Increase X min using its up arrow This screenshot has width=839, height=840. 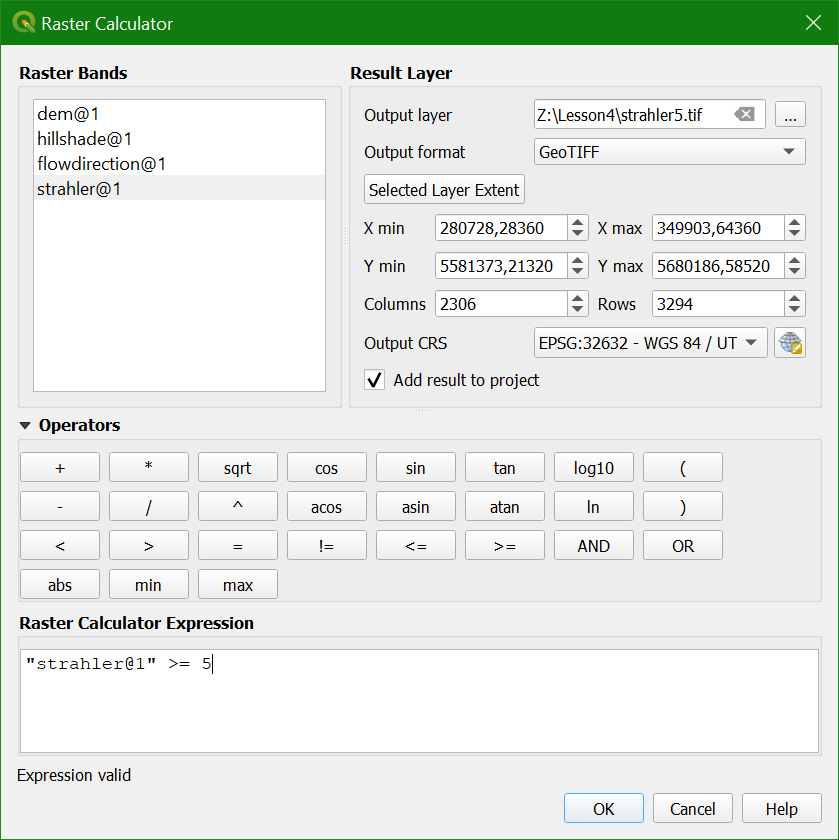(x=578, y=222)
